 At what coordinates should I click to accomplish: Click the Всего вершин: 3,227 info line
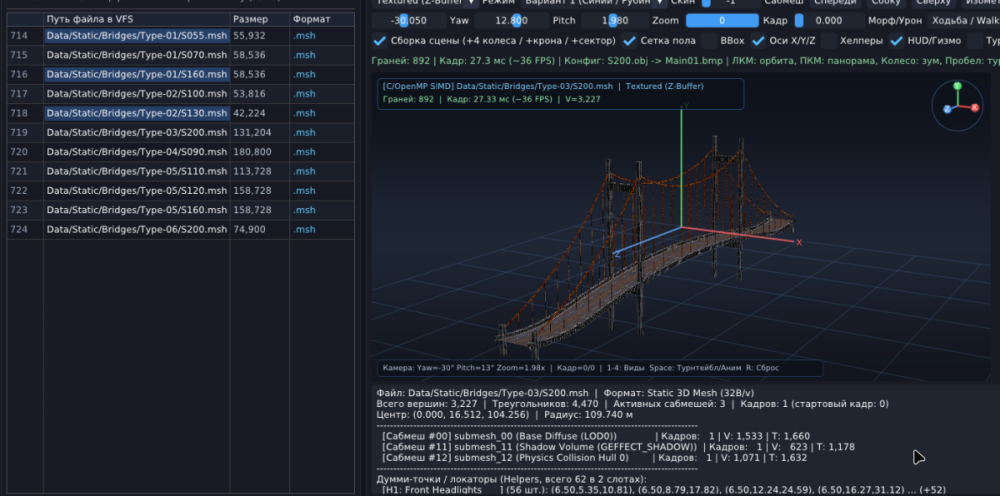pyautogui.click(x=632, y=404)
